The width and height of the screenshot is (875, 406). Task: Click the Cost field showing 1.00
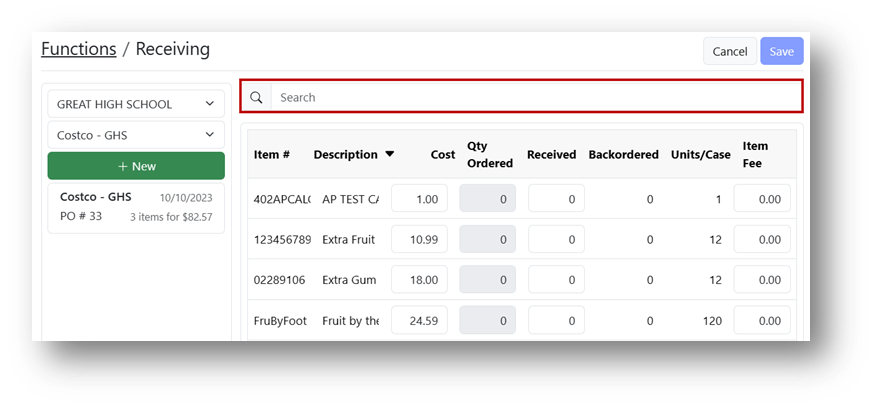(x=419, y=199)
